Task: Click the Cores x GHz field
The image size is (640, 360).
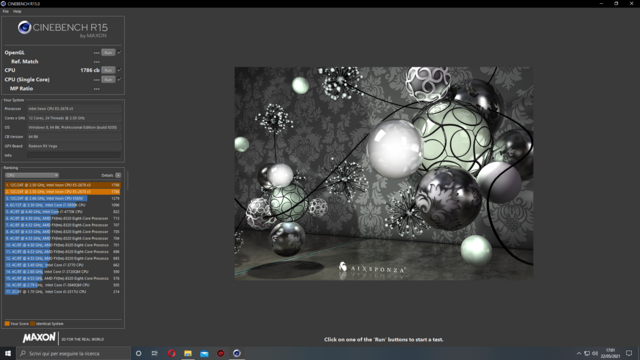Action: [74, 118]
